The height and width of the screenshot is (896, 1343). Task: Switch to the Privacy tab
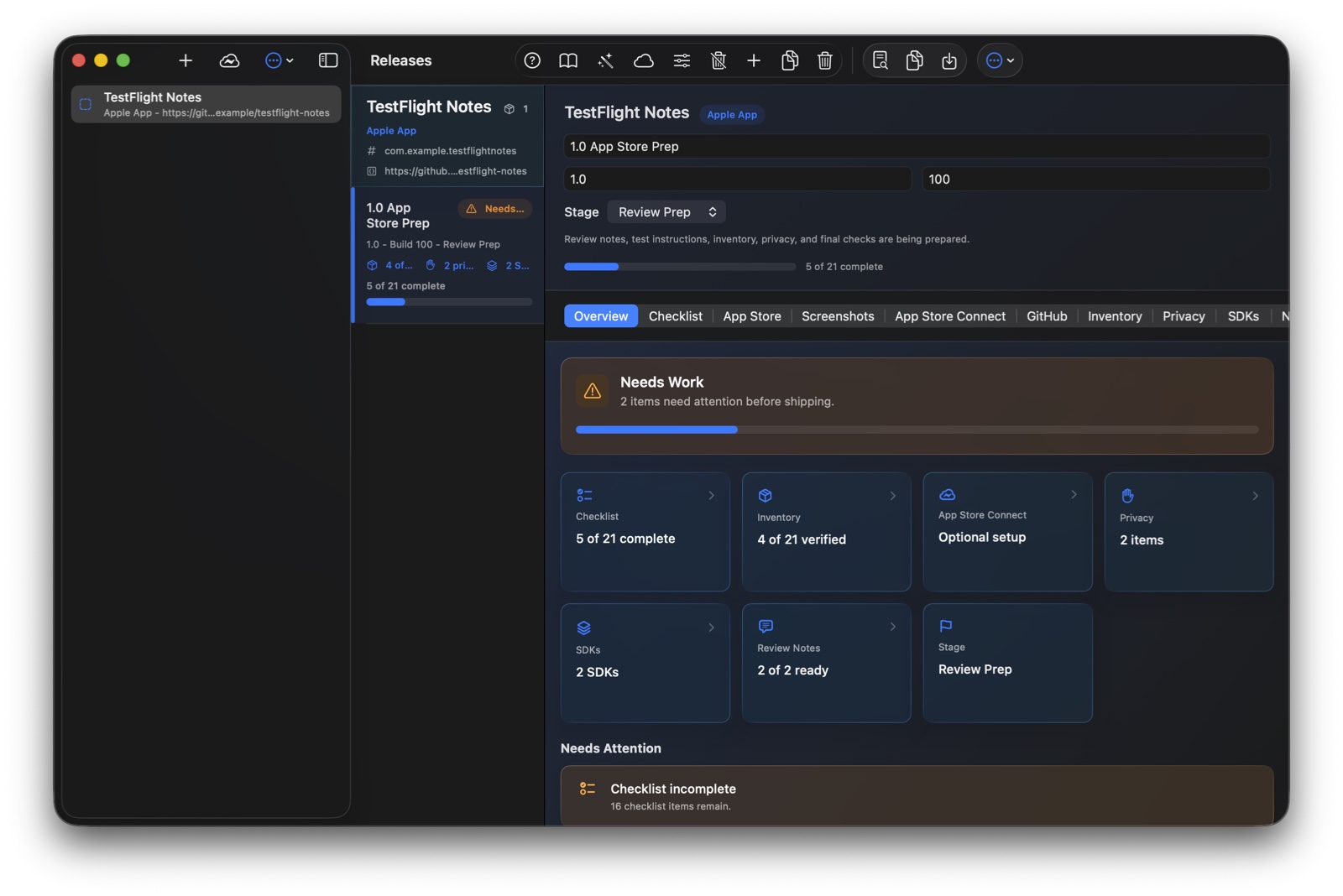1184,316
